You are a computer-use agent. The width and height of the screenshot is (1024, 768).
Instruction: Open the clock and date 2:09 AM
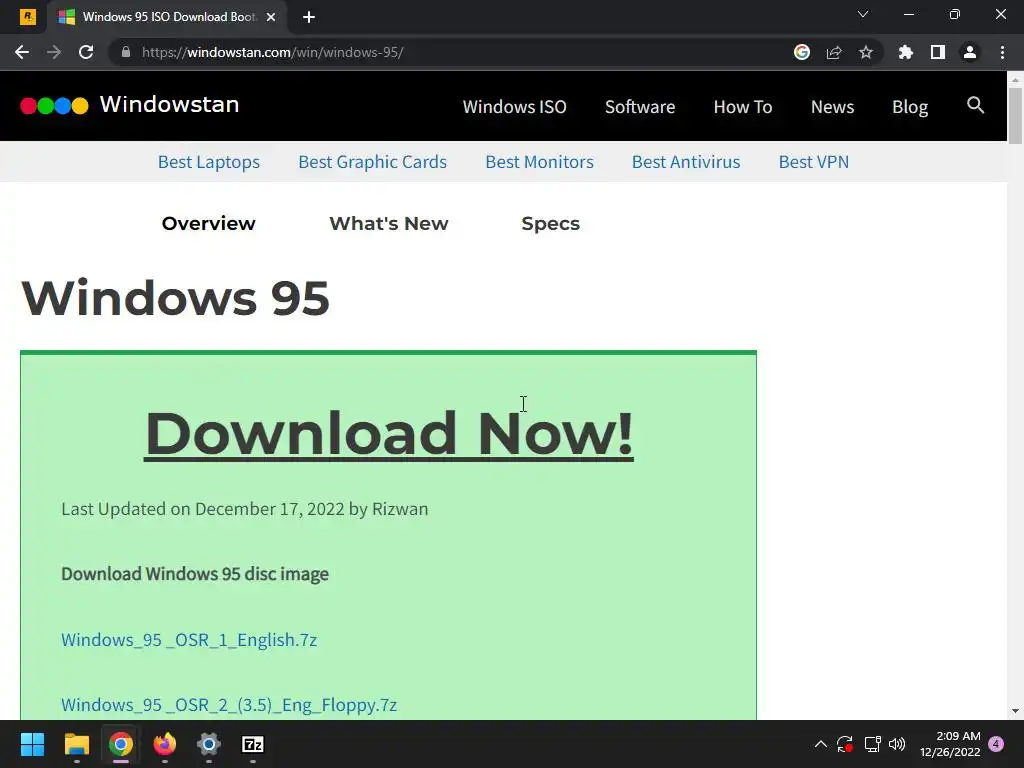click(x=950, y=744)
